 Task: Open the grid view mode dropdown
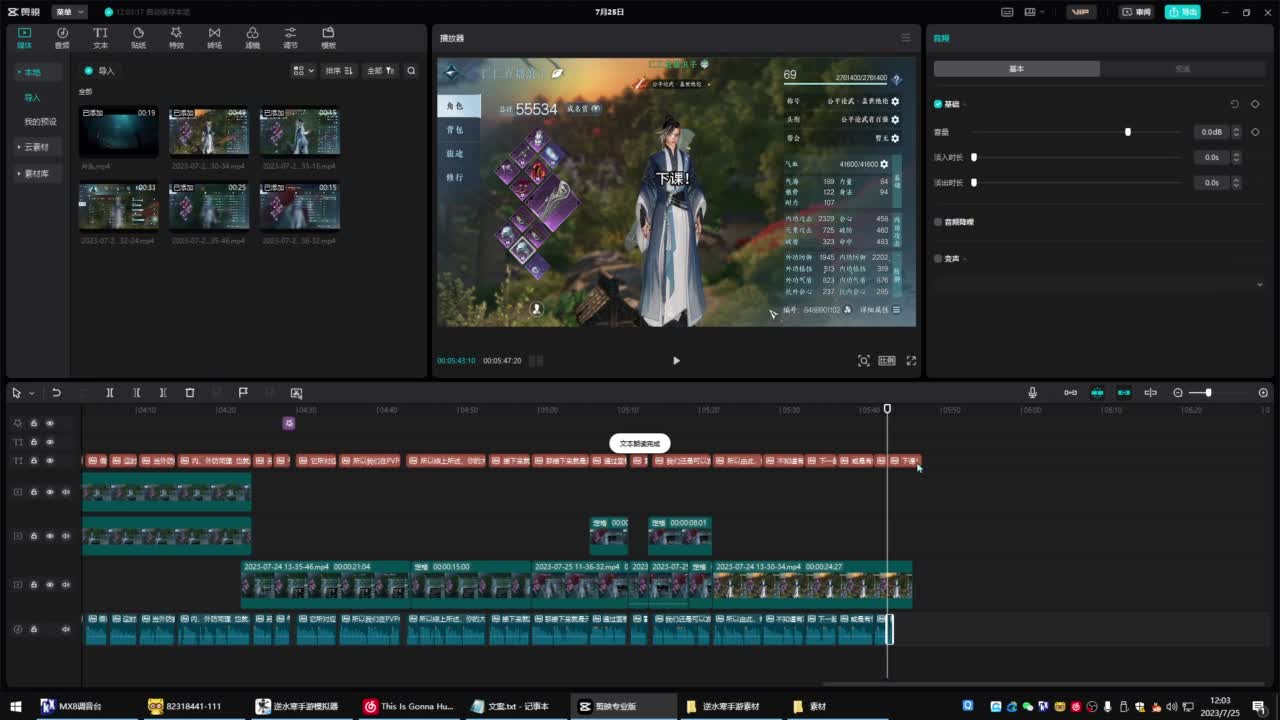303,71
